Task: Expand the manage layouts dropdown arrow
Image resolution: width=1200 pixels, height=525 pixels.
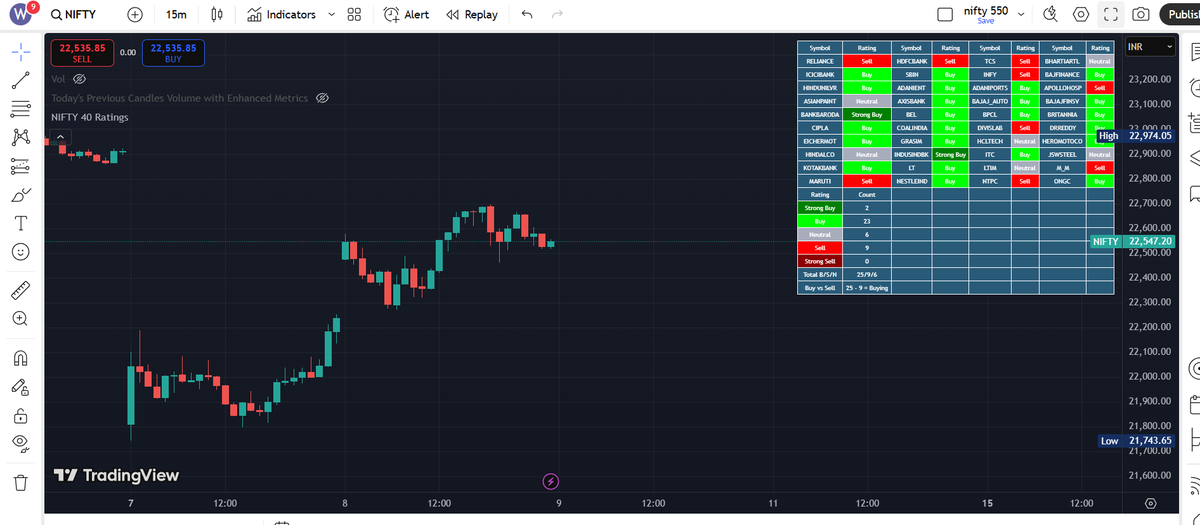Action: click(1021, 15)
